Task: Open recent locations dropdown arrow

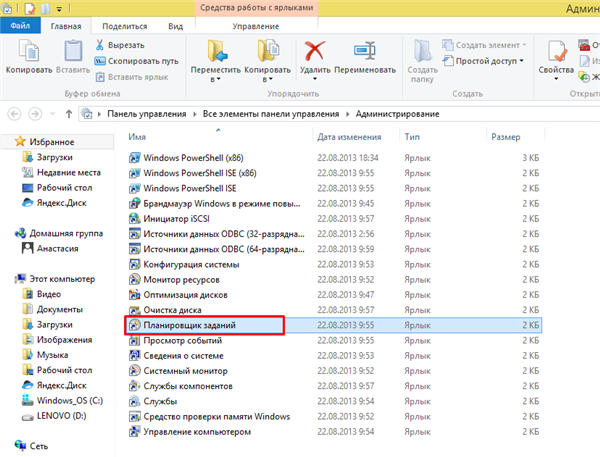Action: (53, 114)
